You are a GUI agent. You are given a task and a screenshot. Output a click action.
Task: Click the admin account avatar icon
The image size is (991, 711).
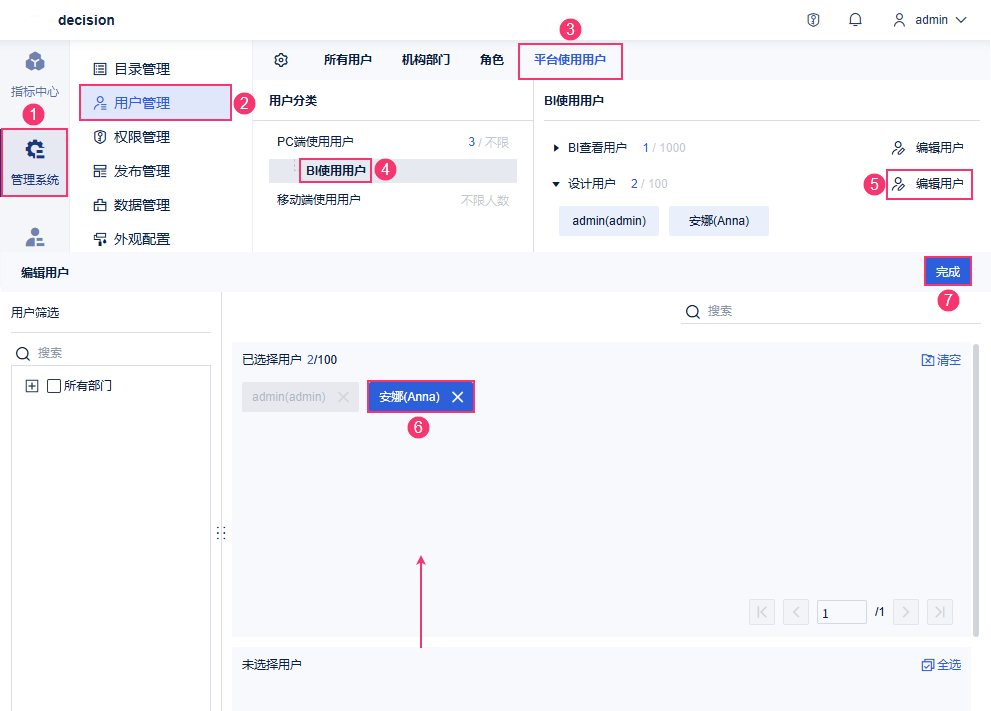pos(899,20)
